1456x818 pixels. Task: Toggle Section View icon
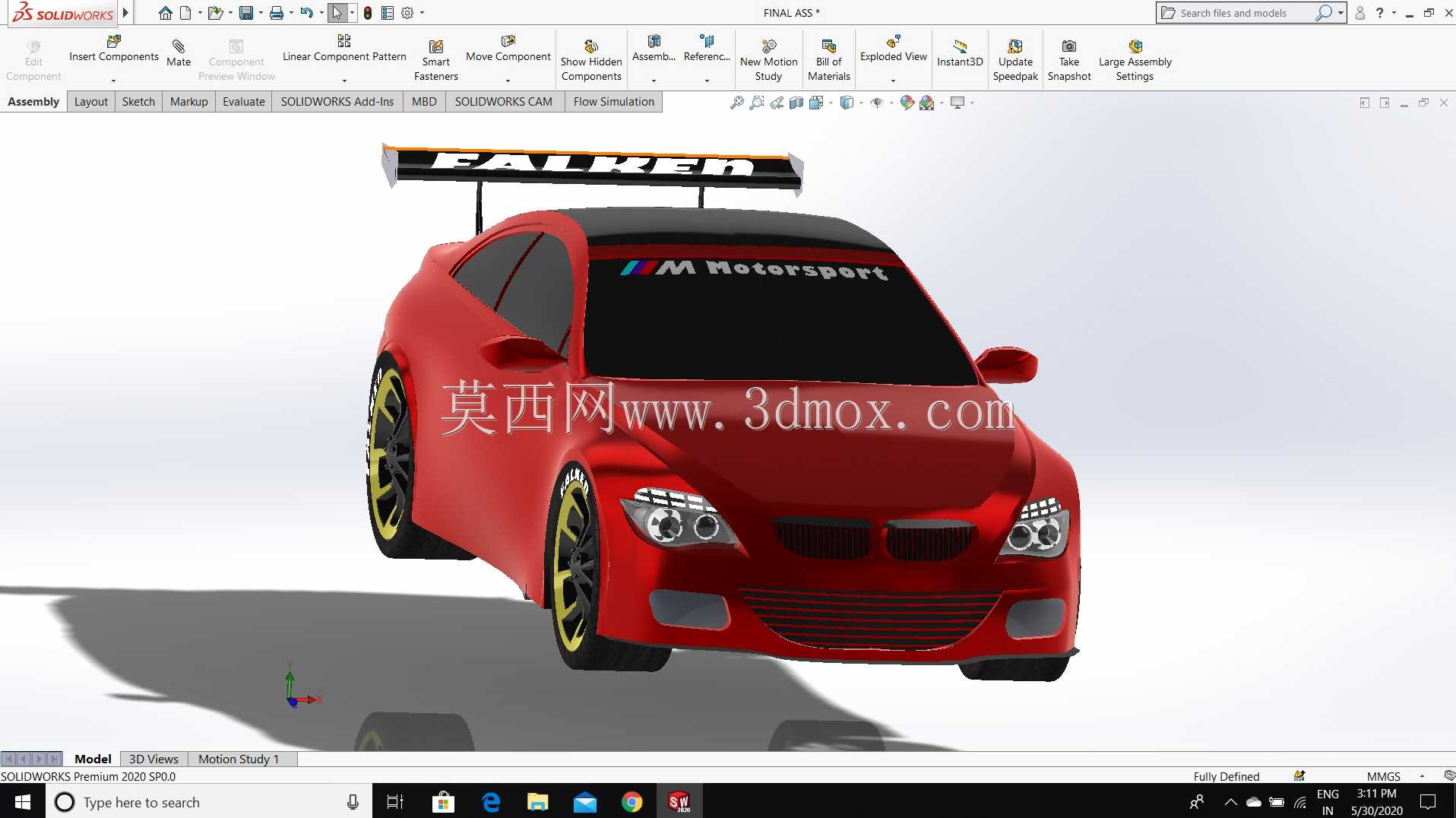click(796, 103)
